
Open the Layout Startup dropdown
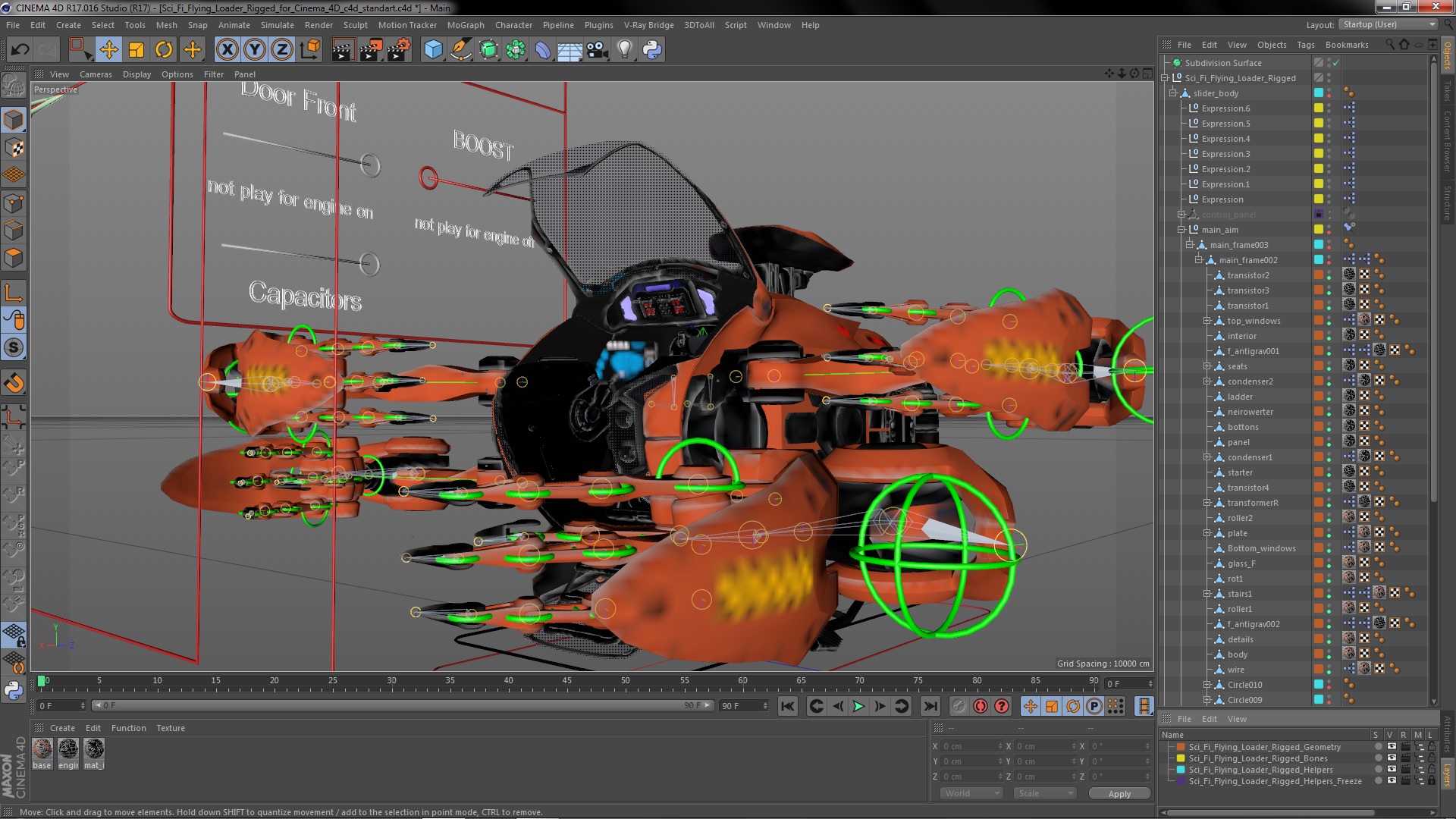(x=1388, y=24)
